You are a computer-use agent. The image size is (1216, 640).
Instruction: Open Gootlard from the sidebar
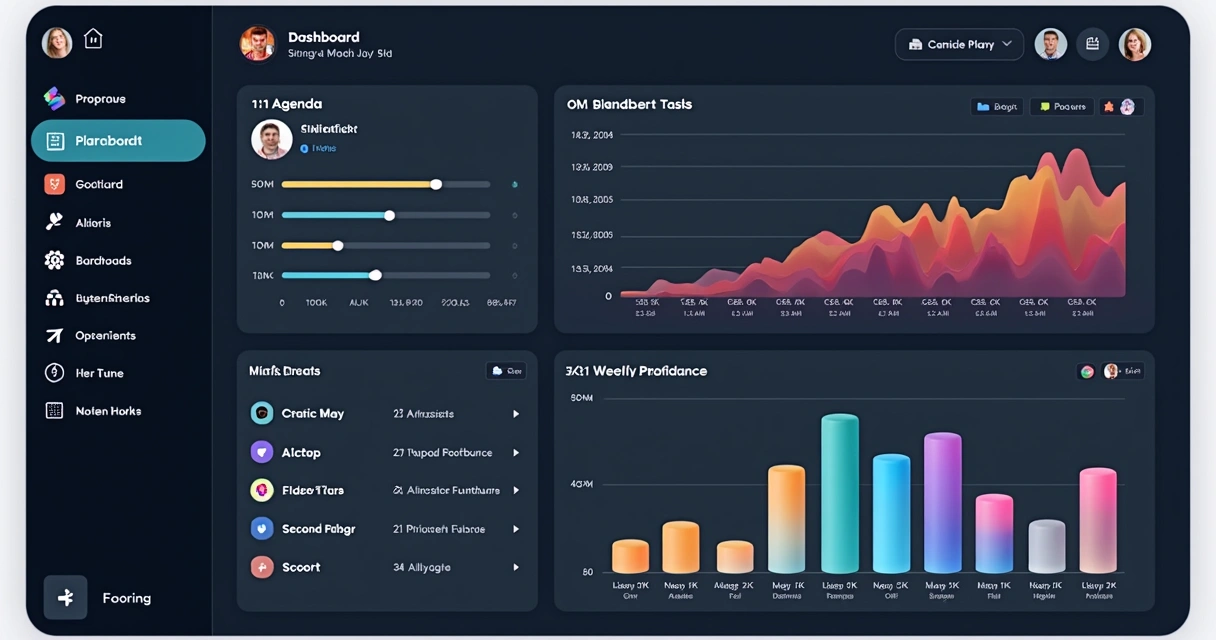tap(99, 184)
